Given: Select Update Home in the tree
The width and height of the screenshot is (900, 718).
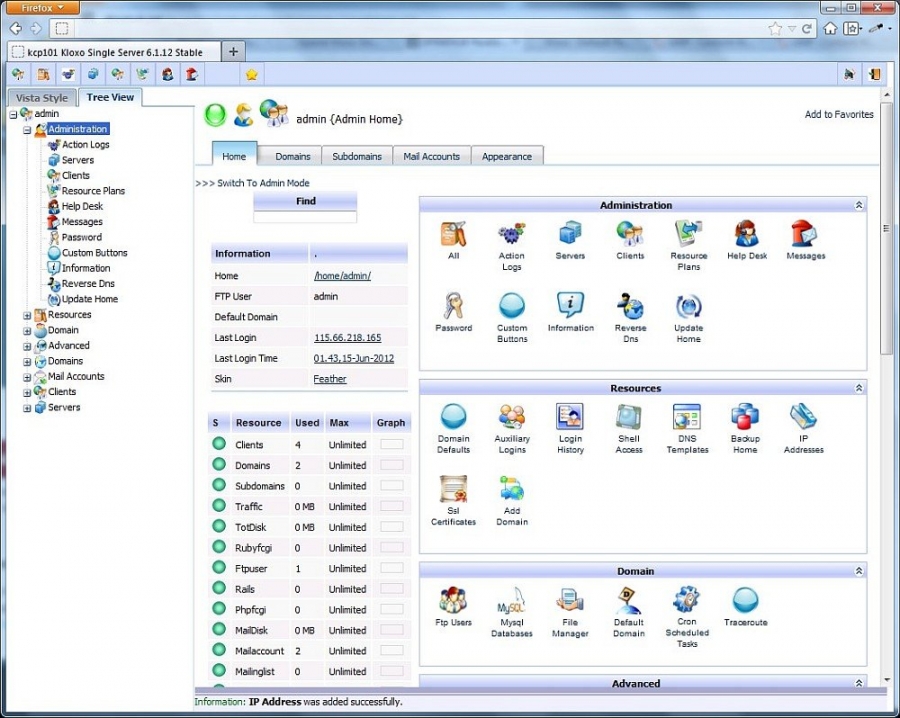Looking at the screenshot, I should [x=90, y=299].
